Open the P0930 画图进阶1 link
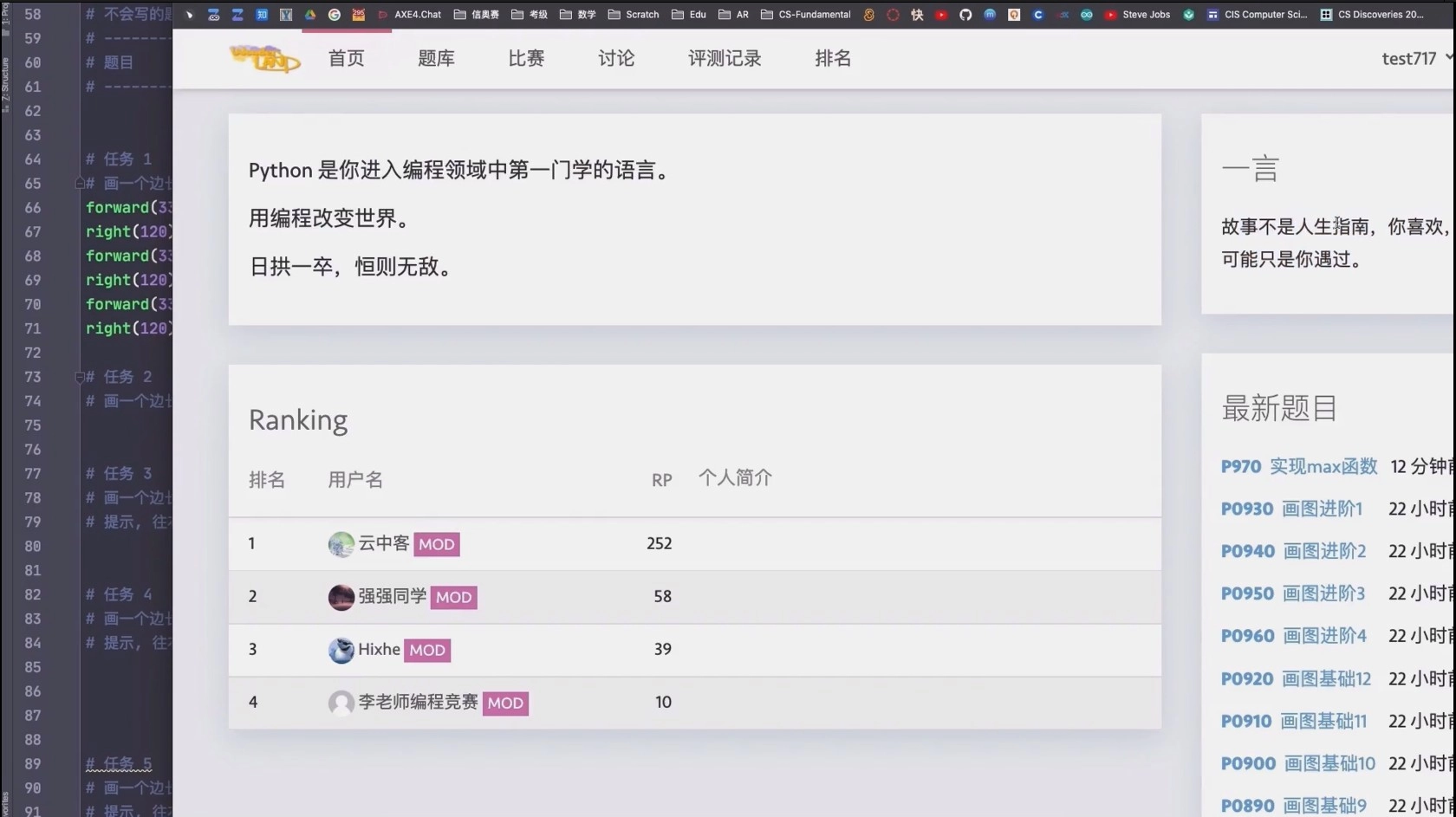The image size is (1456, 817). [x=1290, y=509]
